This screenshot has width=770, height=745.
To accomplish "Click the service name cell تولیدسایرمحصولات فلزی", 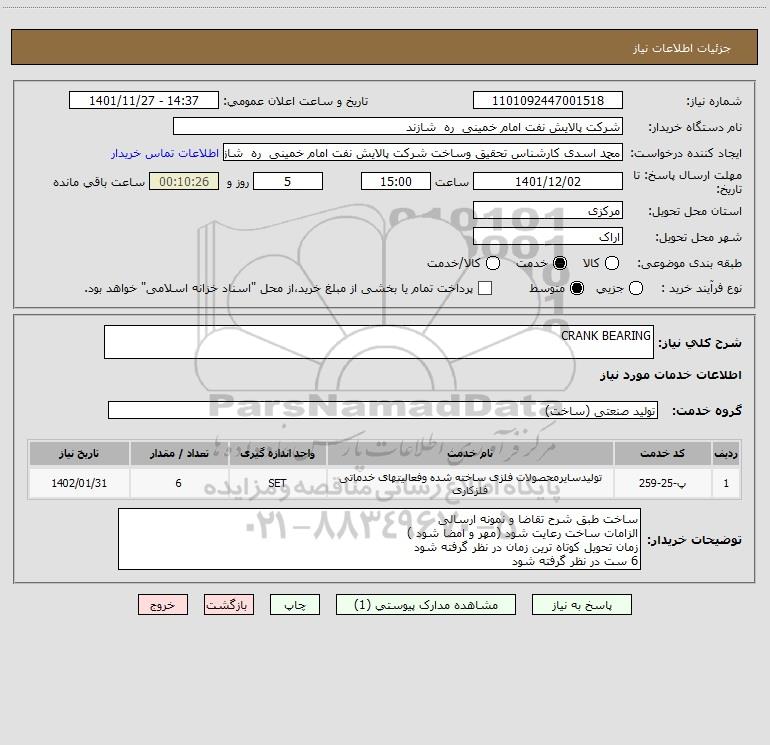I will 470,483.
